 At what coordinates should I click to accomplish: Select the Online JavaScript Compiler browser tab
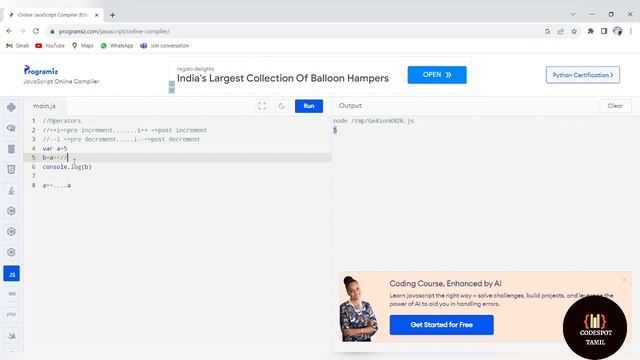pyautogui.click(x=53, y=15)
